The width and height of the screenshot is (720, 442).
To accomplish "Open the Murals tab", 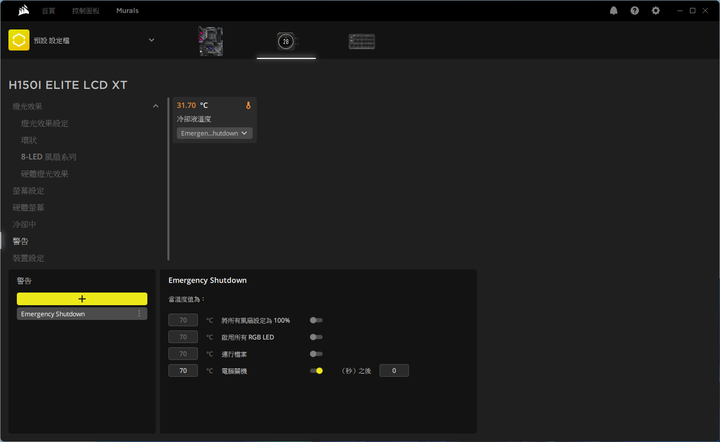I will pos(127,11).
